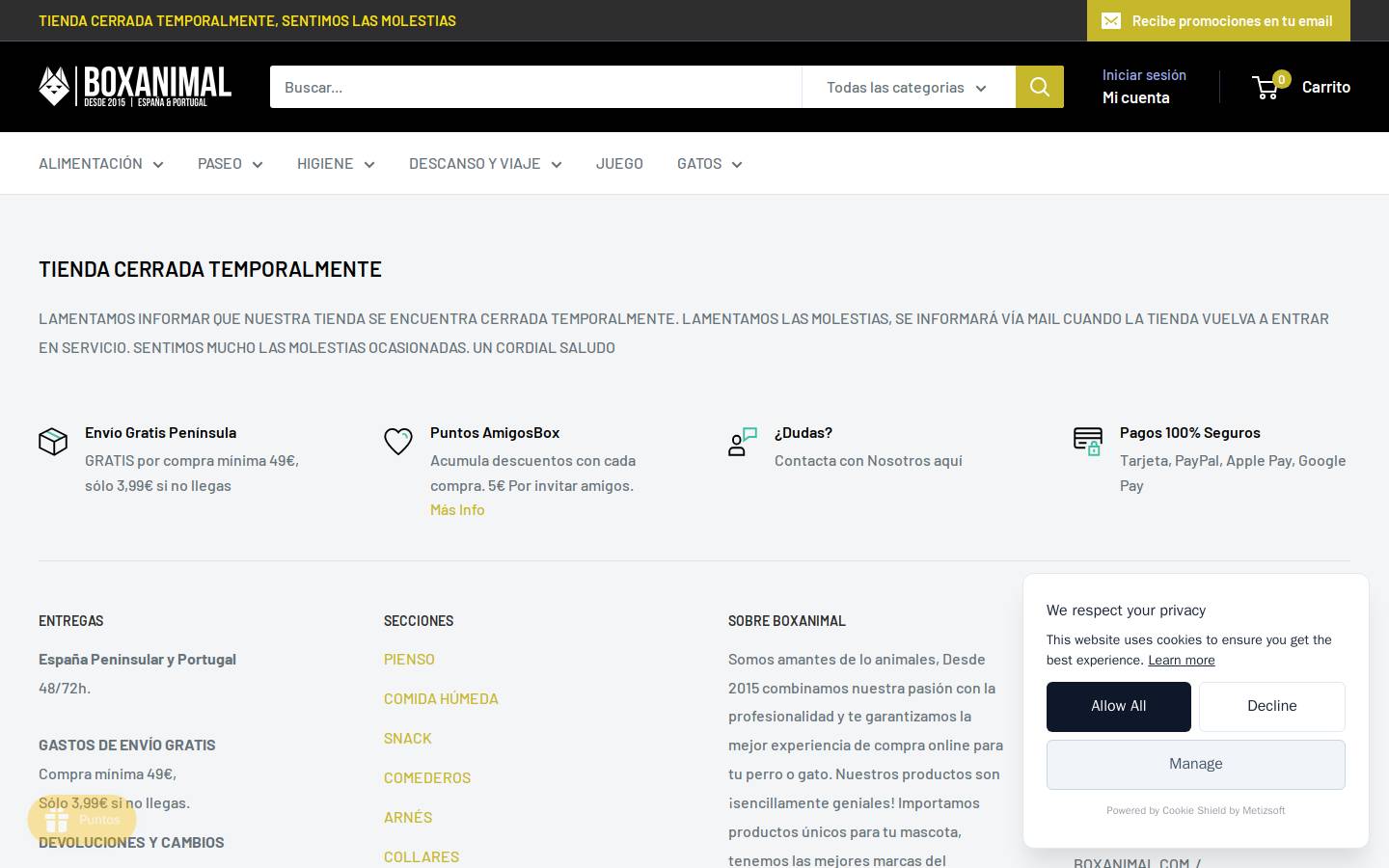Open the COMEDEROS section link

pos(427,777)
